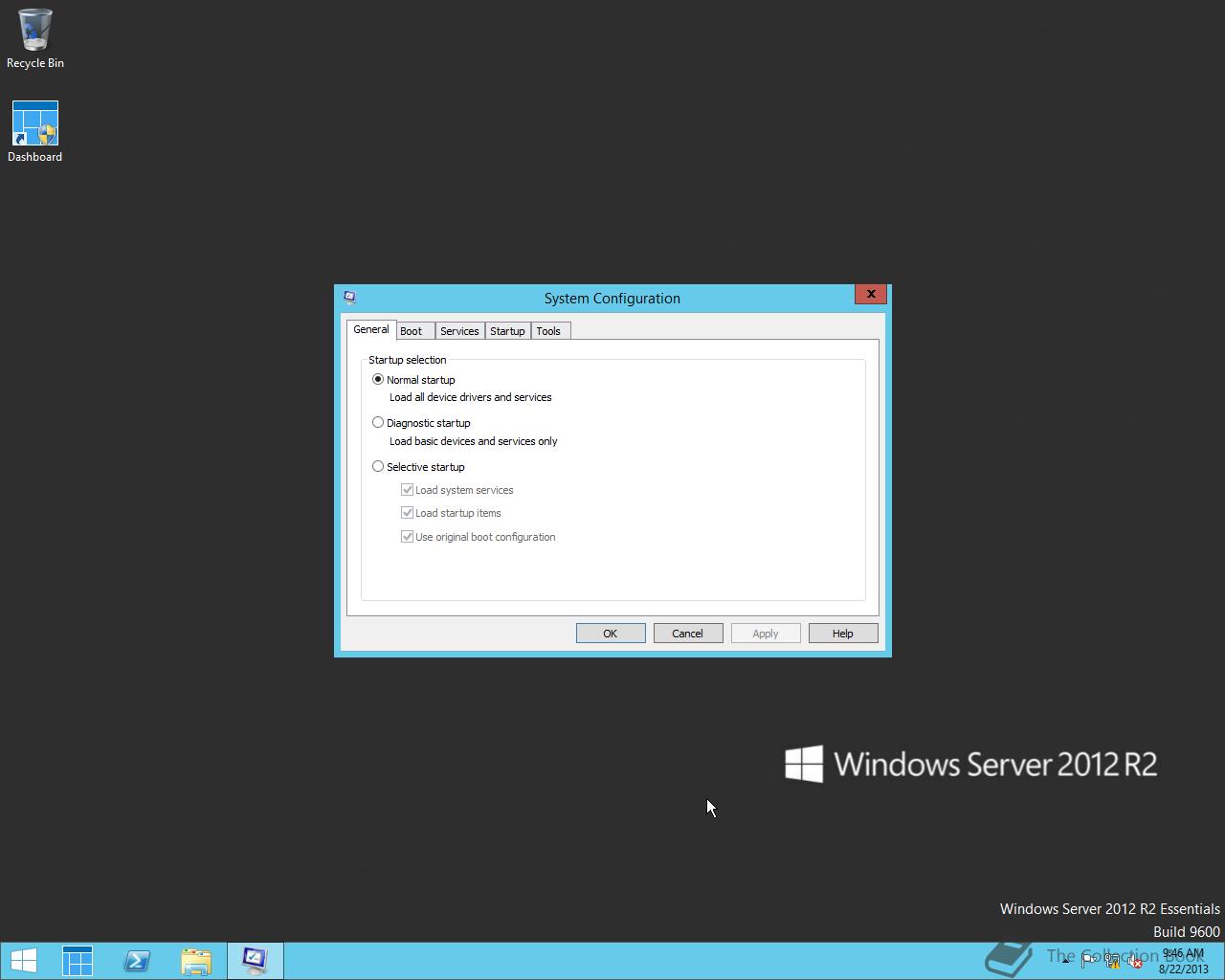Close the System Configuration dialog
Screen dimensions: 1225x980
click(870, 295)
